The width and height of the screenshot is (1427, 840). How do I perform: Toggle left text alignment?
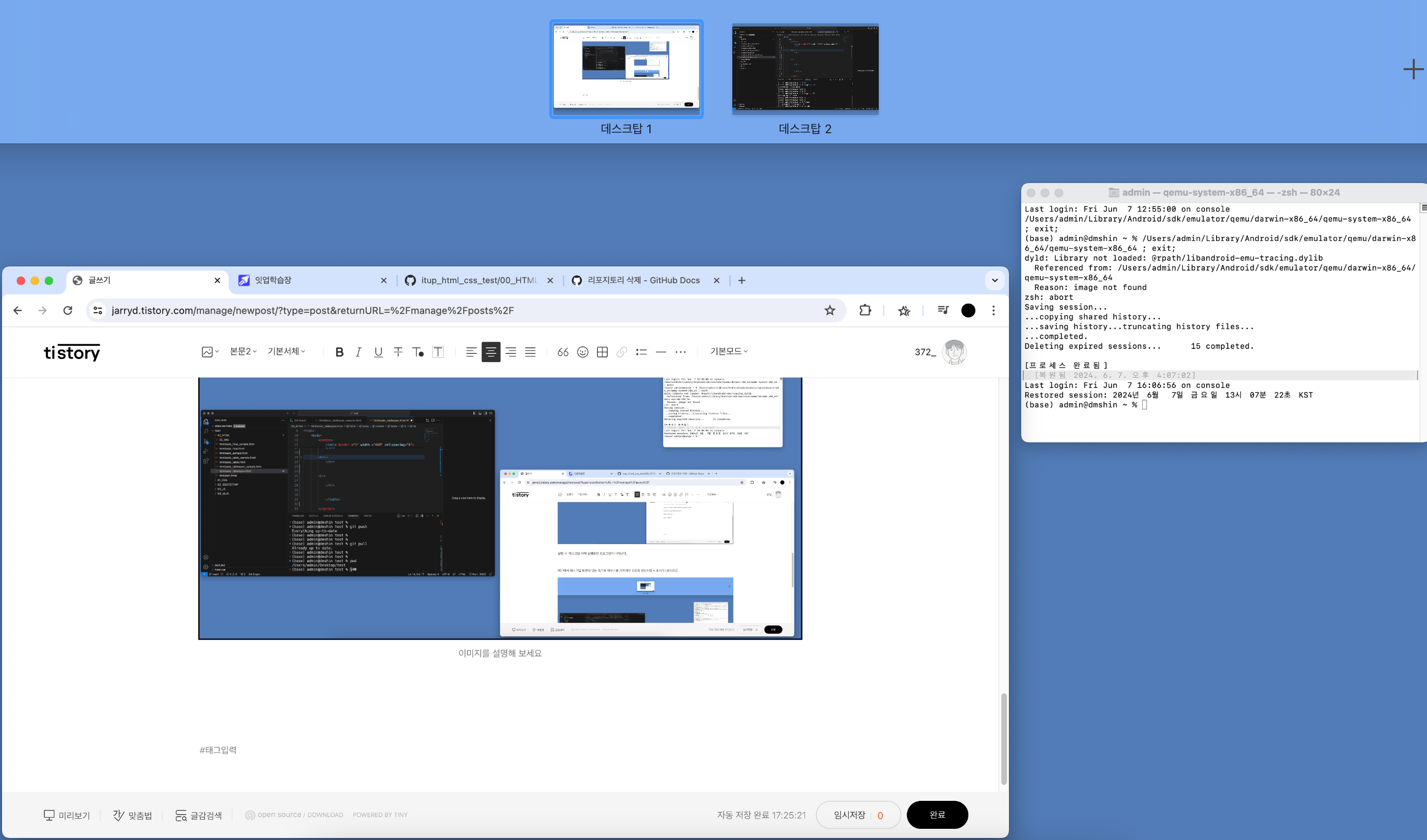click(x=470, y=352)
